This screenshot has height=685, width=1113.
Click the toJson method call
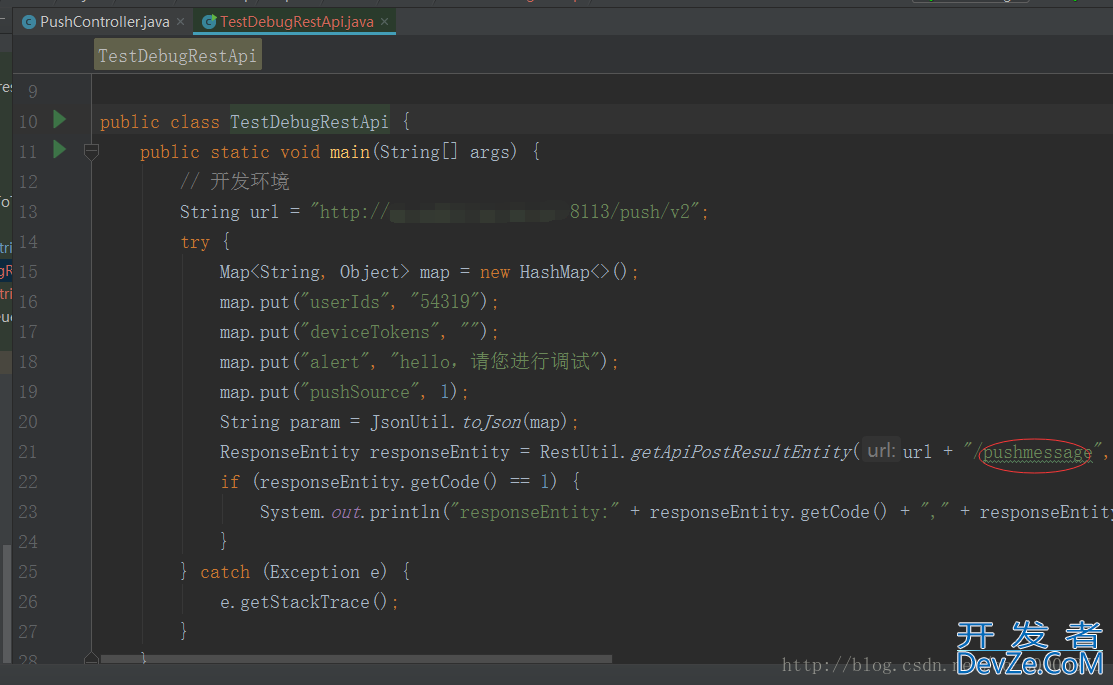[x=492, y=422]
